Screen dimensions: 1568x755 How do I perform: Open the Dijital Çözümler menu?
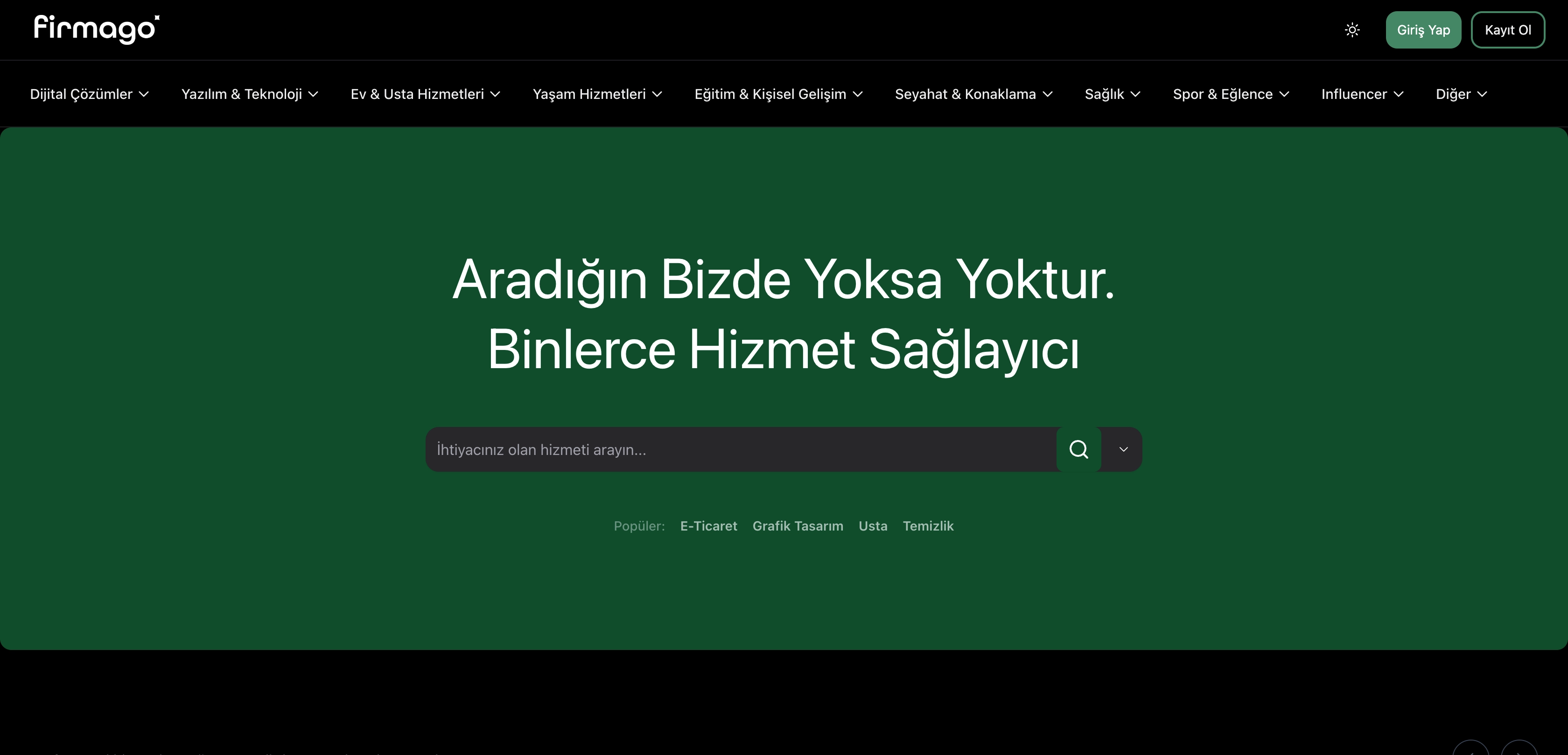[x=90, y=94]
